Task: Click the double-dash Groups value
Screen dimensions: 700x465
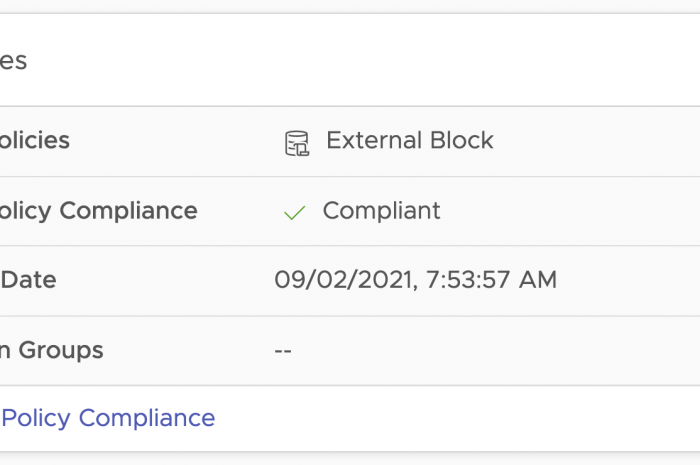Action: (283, 351)
